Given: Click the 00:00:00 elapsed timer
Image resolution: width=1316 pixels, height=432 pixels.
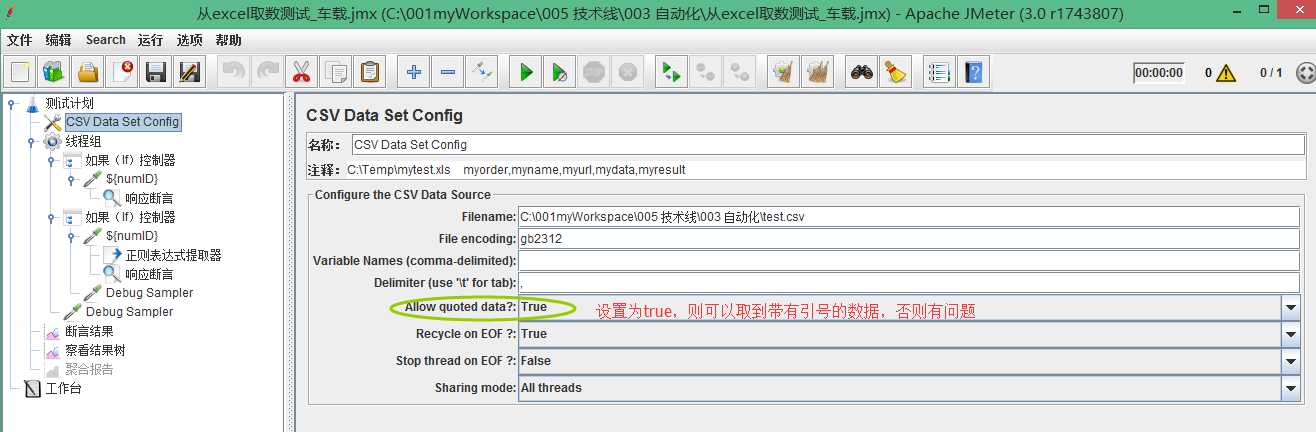Looking at the screenshot, I should (x=1158, y=73).
